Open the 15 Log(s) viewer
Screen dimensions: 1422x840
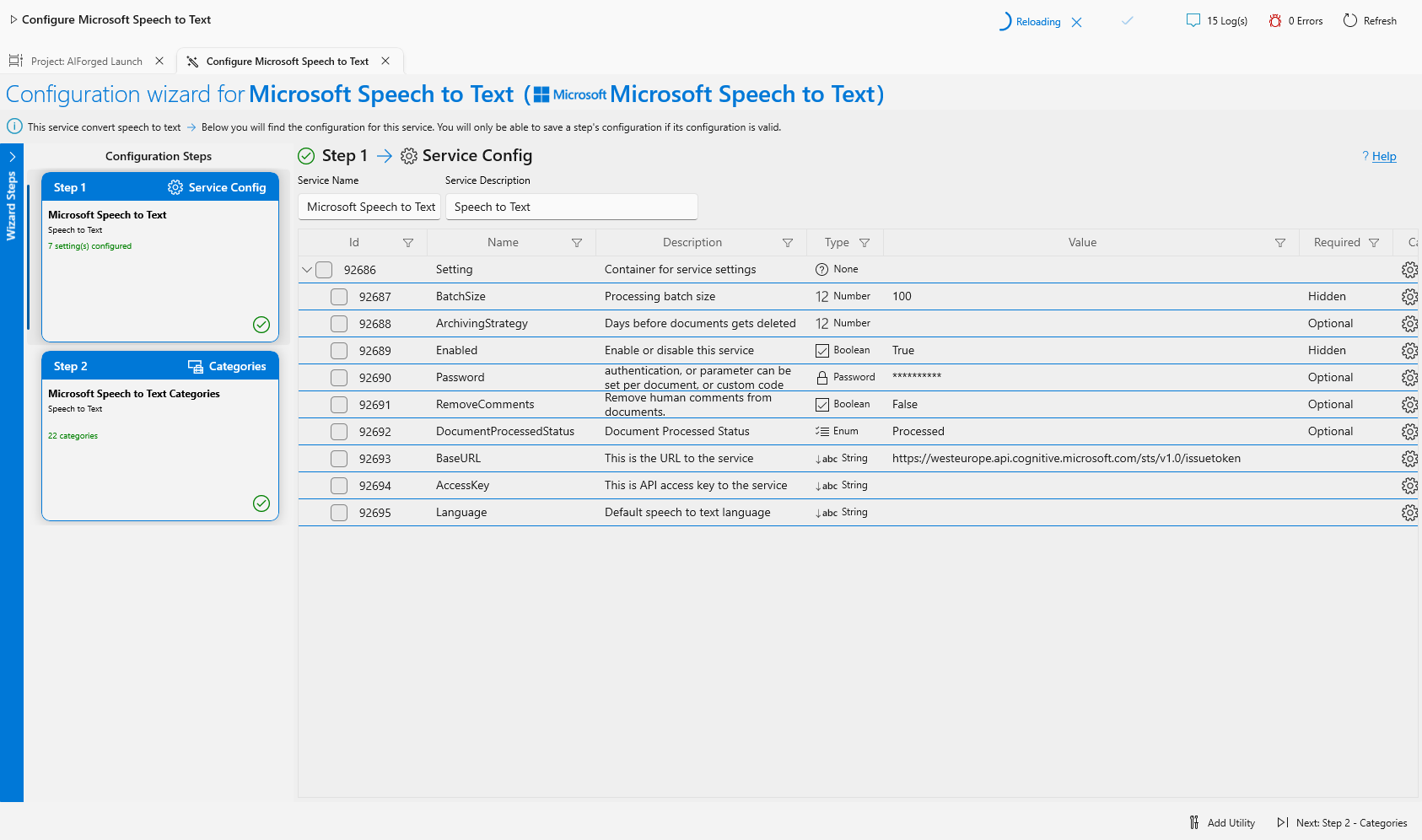click(1217, 21)
